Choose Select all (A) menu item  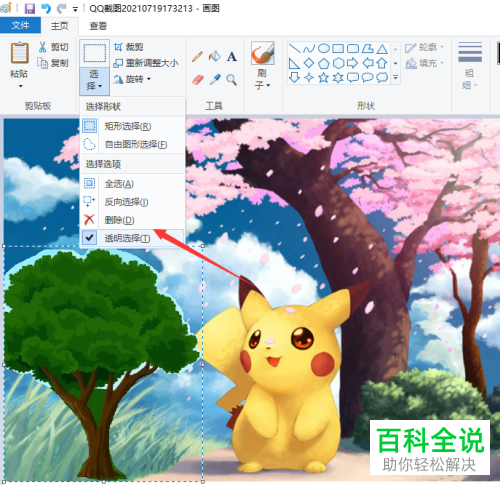[x=132, y=183]
